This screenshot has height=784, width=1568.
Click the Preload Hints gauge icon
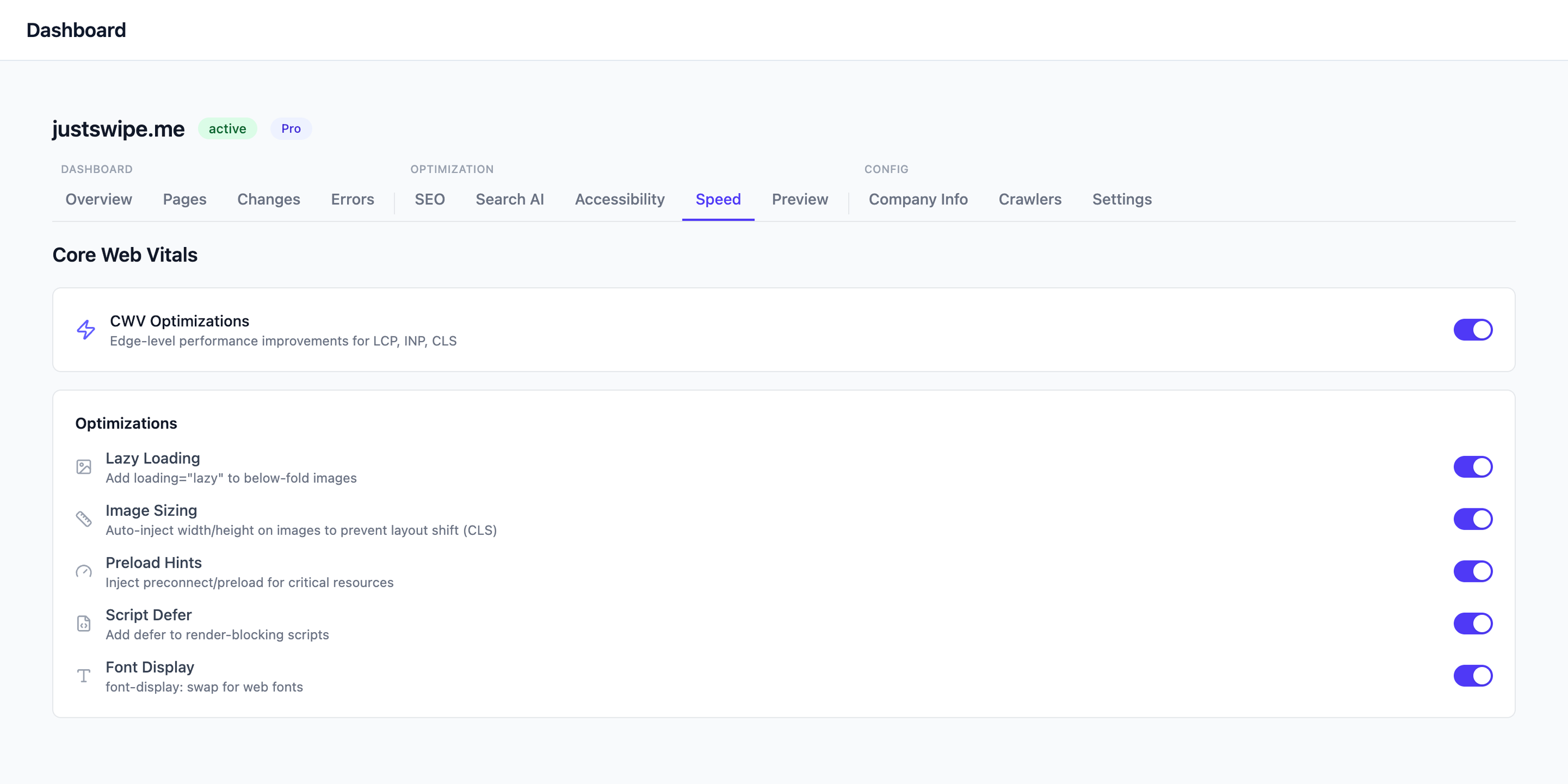(x=84, y=572)
